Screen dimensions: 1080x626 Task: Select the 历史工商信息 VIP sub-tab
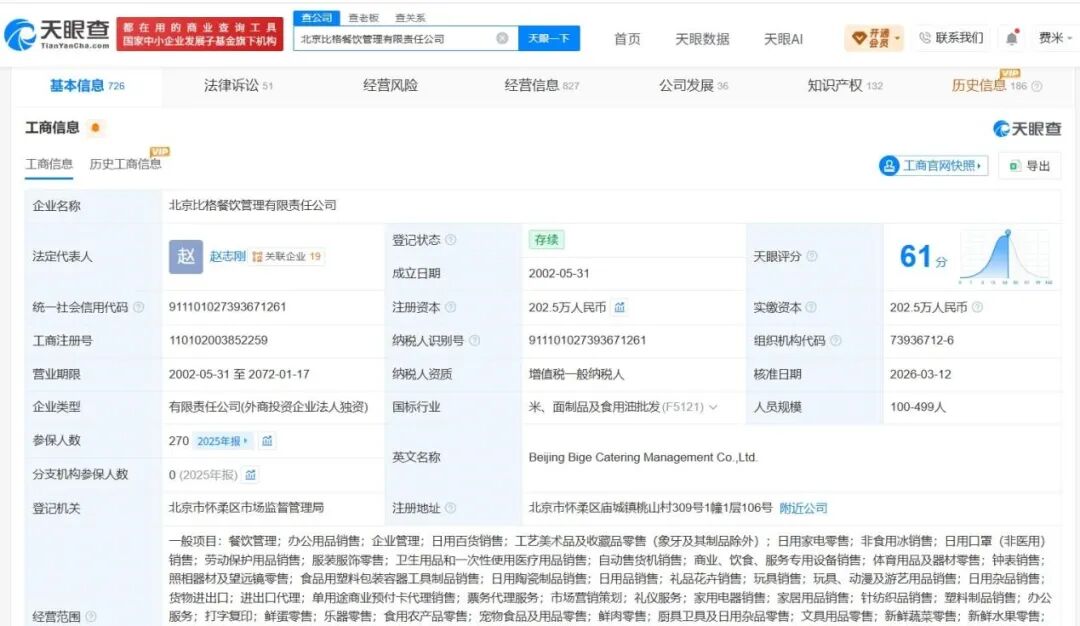tap(125, 164)
